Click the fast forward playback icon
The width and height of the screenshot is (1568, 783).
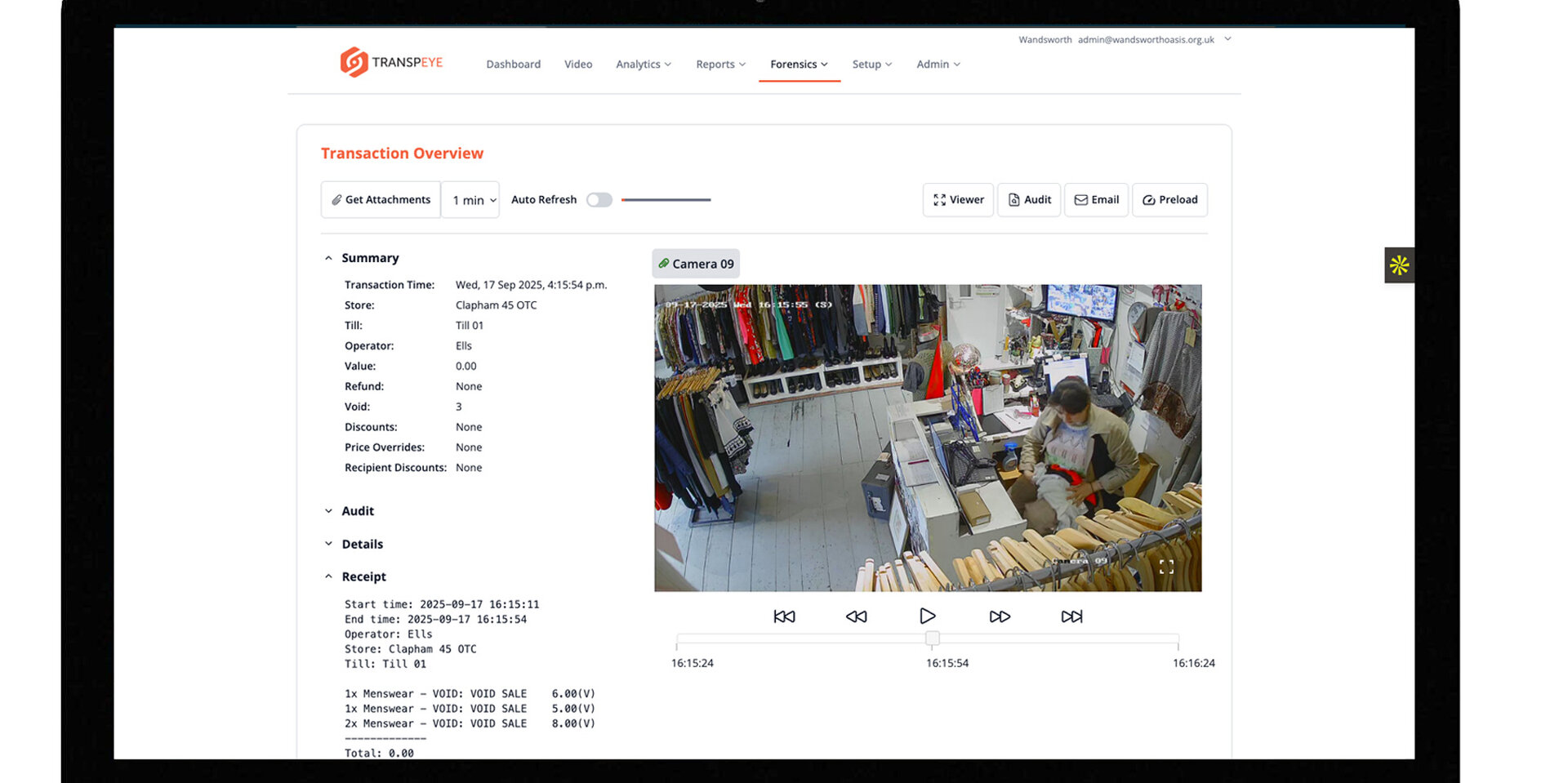pos(1000,616)
